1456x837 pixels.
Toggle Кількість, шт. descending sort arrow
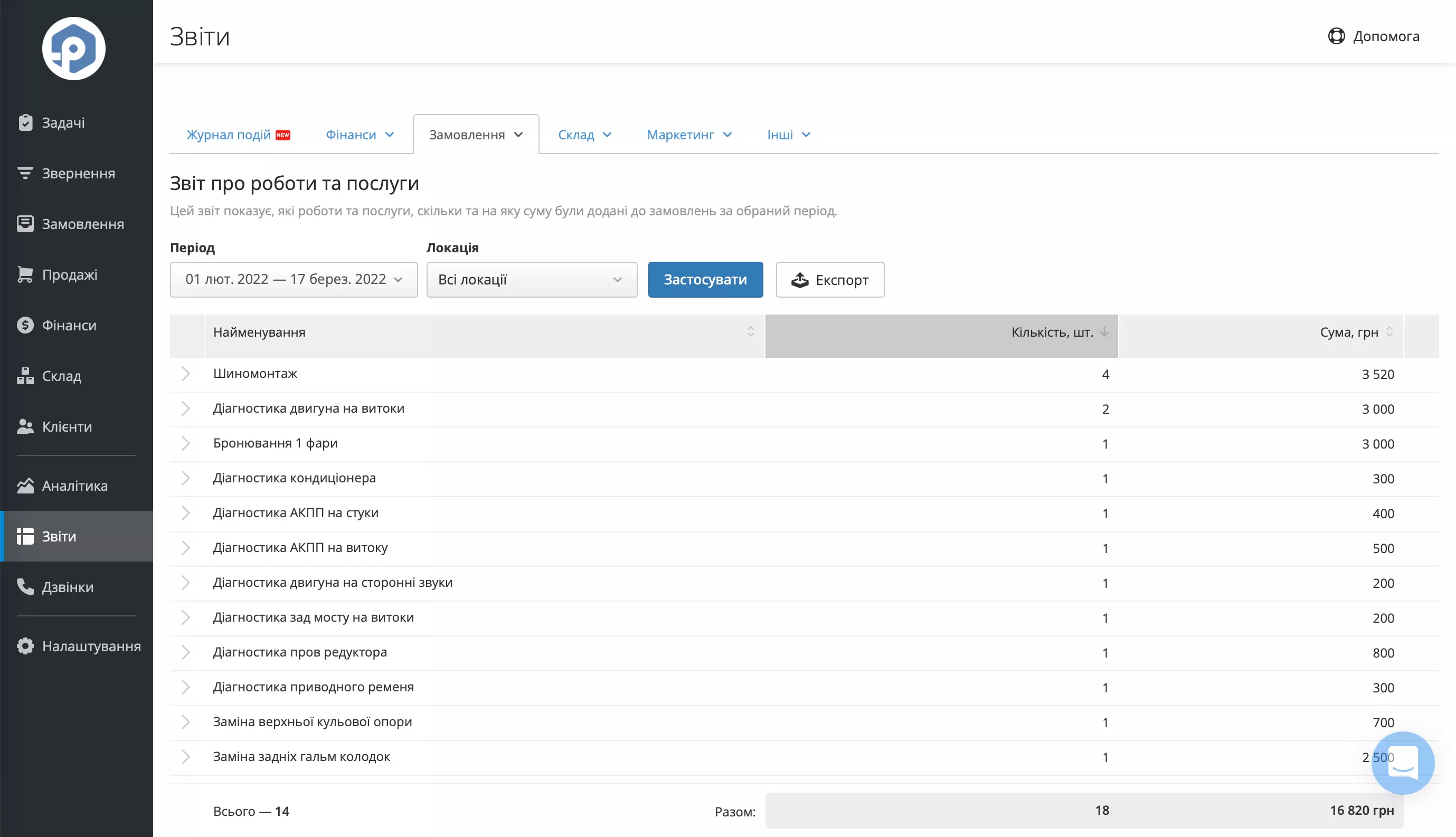tap(1104, 332)
